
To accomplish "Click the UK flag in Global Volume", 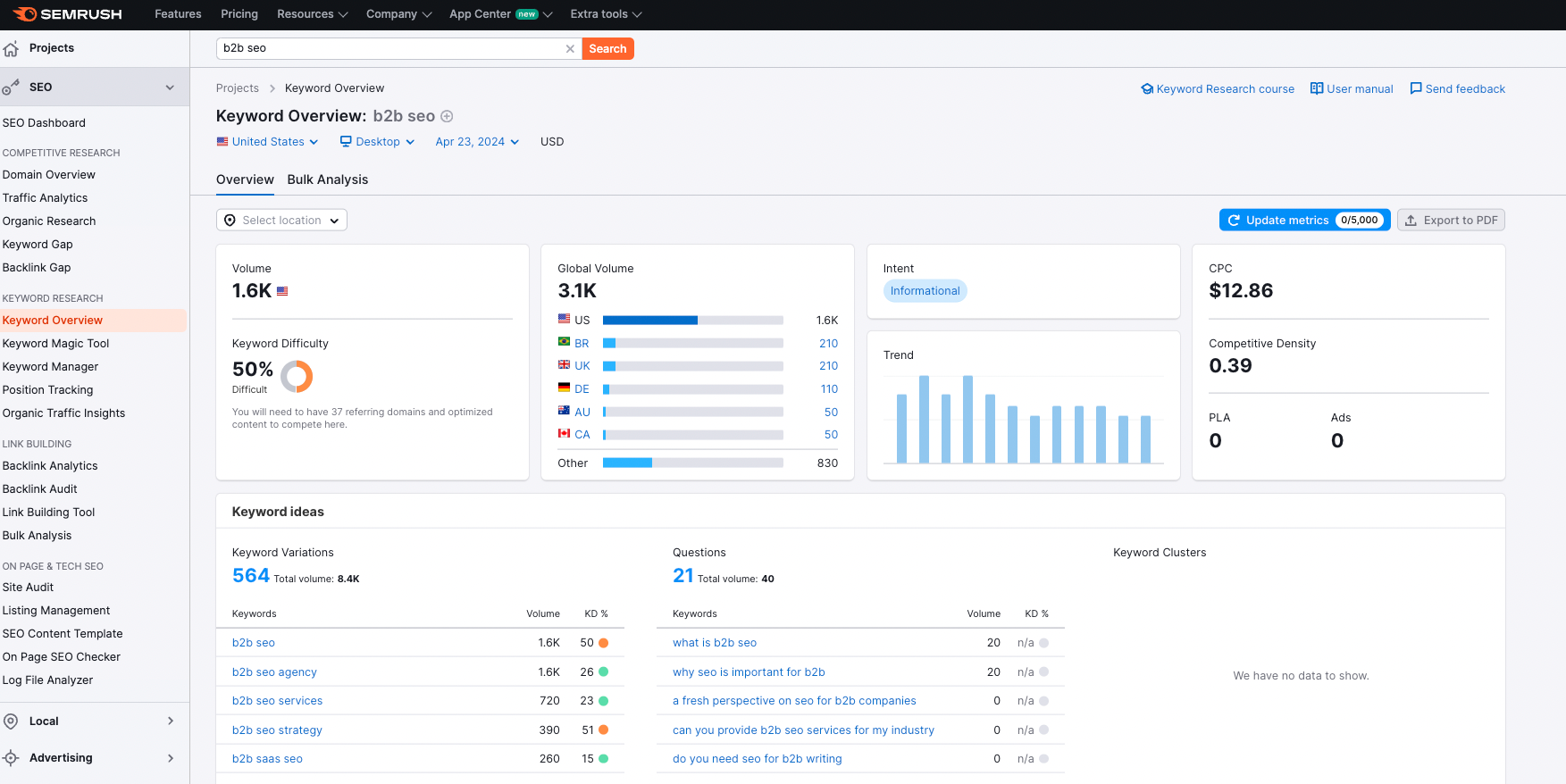I will [564, 364].
